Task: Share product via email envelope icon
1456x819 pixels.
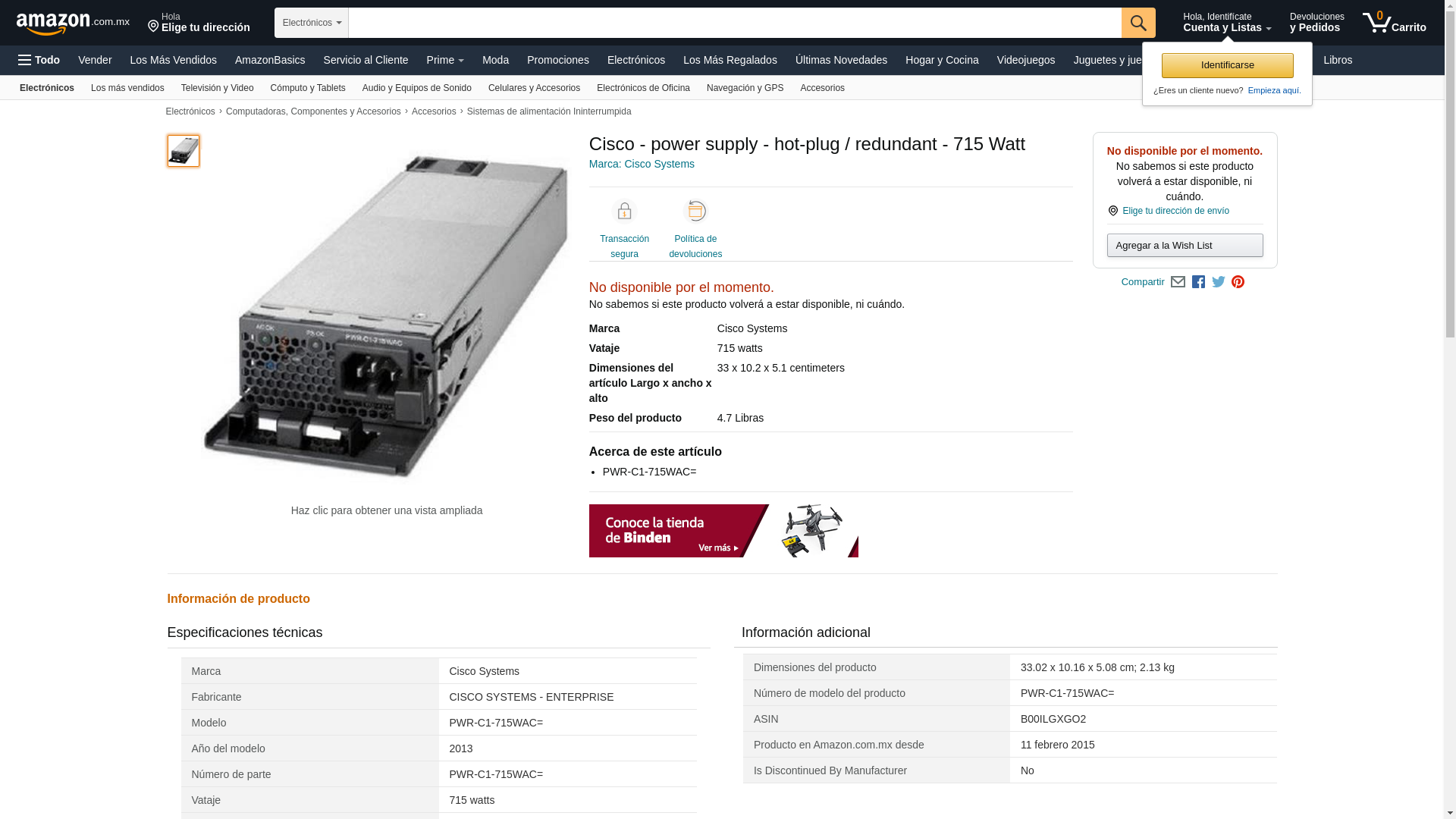Action: pyautogui.click(x=1178, y=282)
